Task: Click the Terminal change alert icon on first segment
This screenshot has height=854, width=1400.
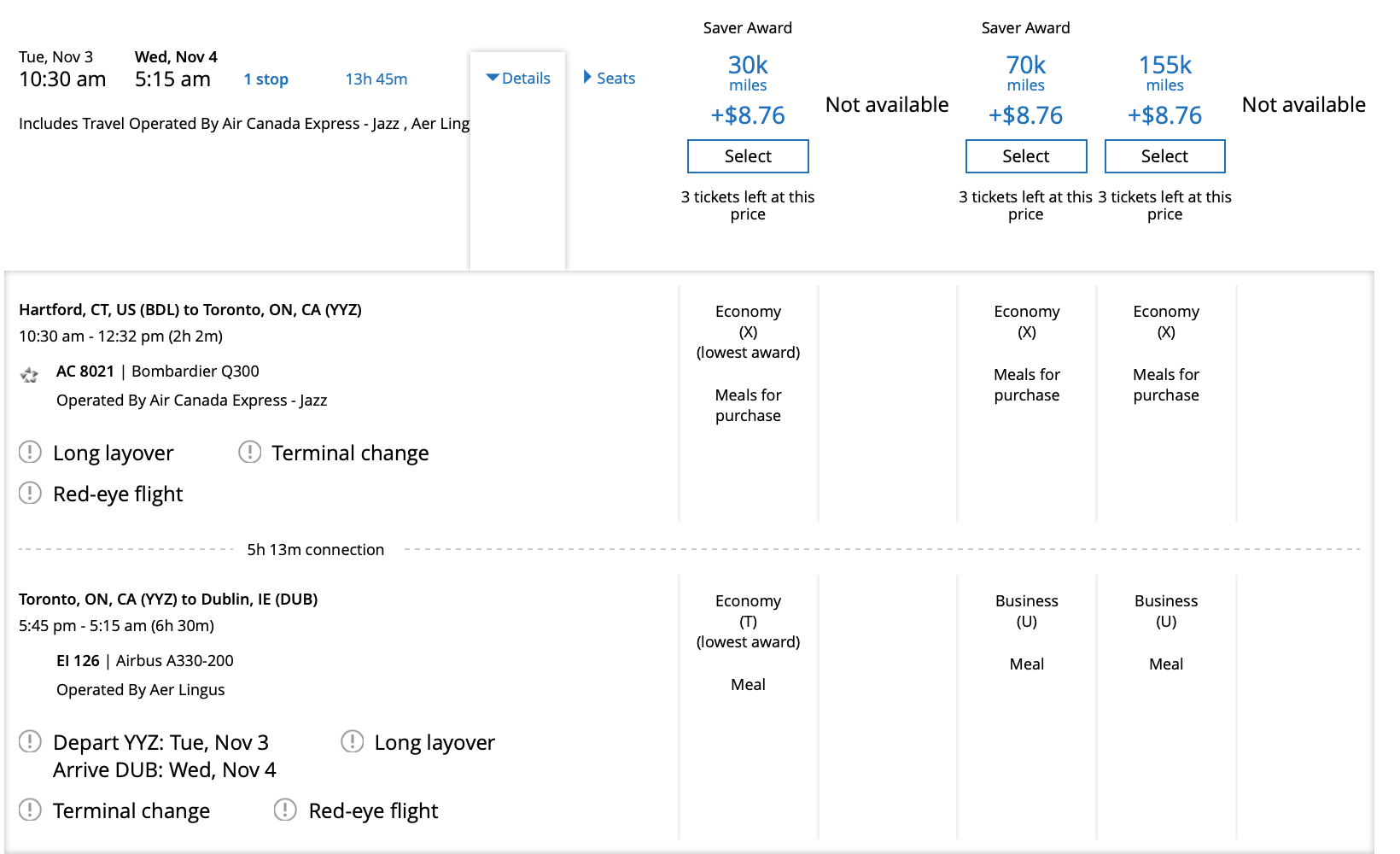Action: tap(249, 453)
